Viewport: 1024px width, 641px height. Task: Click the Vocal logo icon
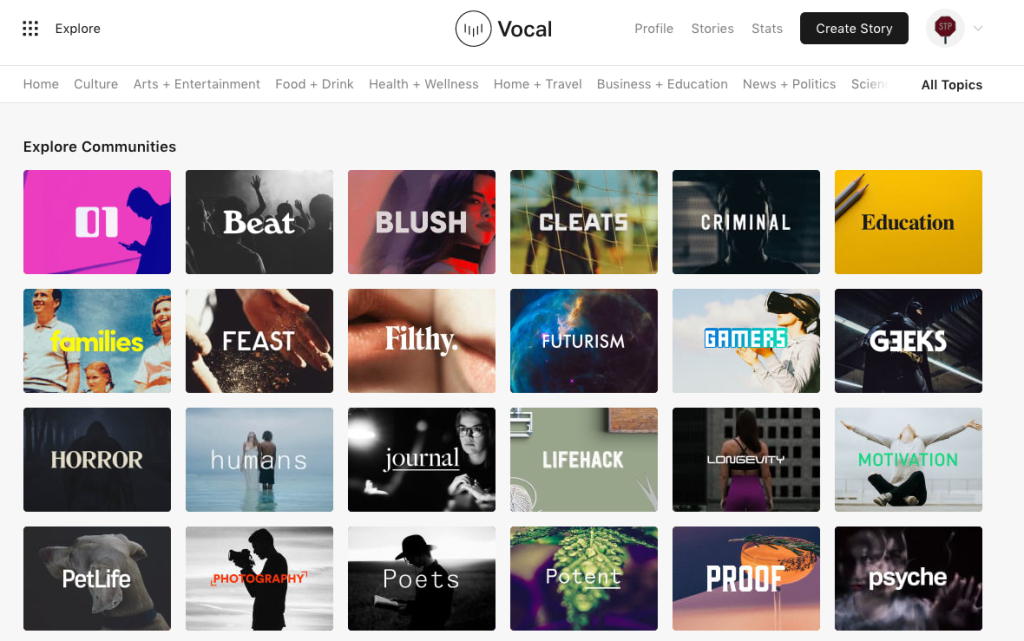point(473,29)
